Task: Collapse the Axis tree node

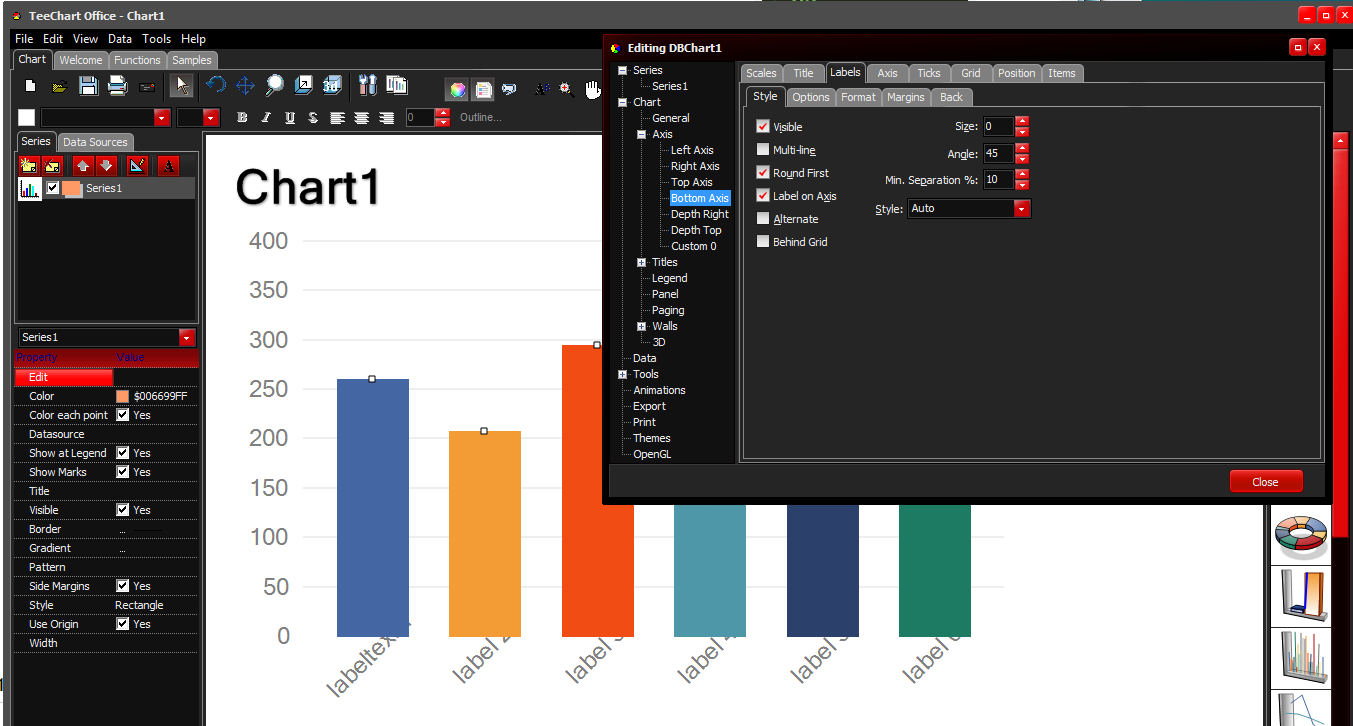Action: 642,134
